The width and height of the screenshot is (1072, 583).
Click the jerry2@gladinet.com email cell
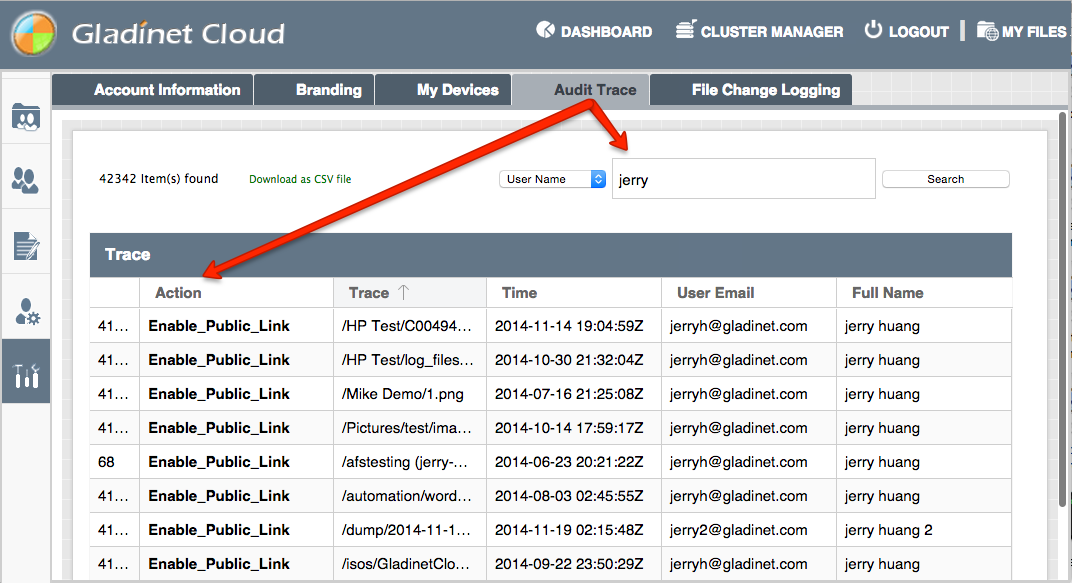[749, 530]
